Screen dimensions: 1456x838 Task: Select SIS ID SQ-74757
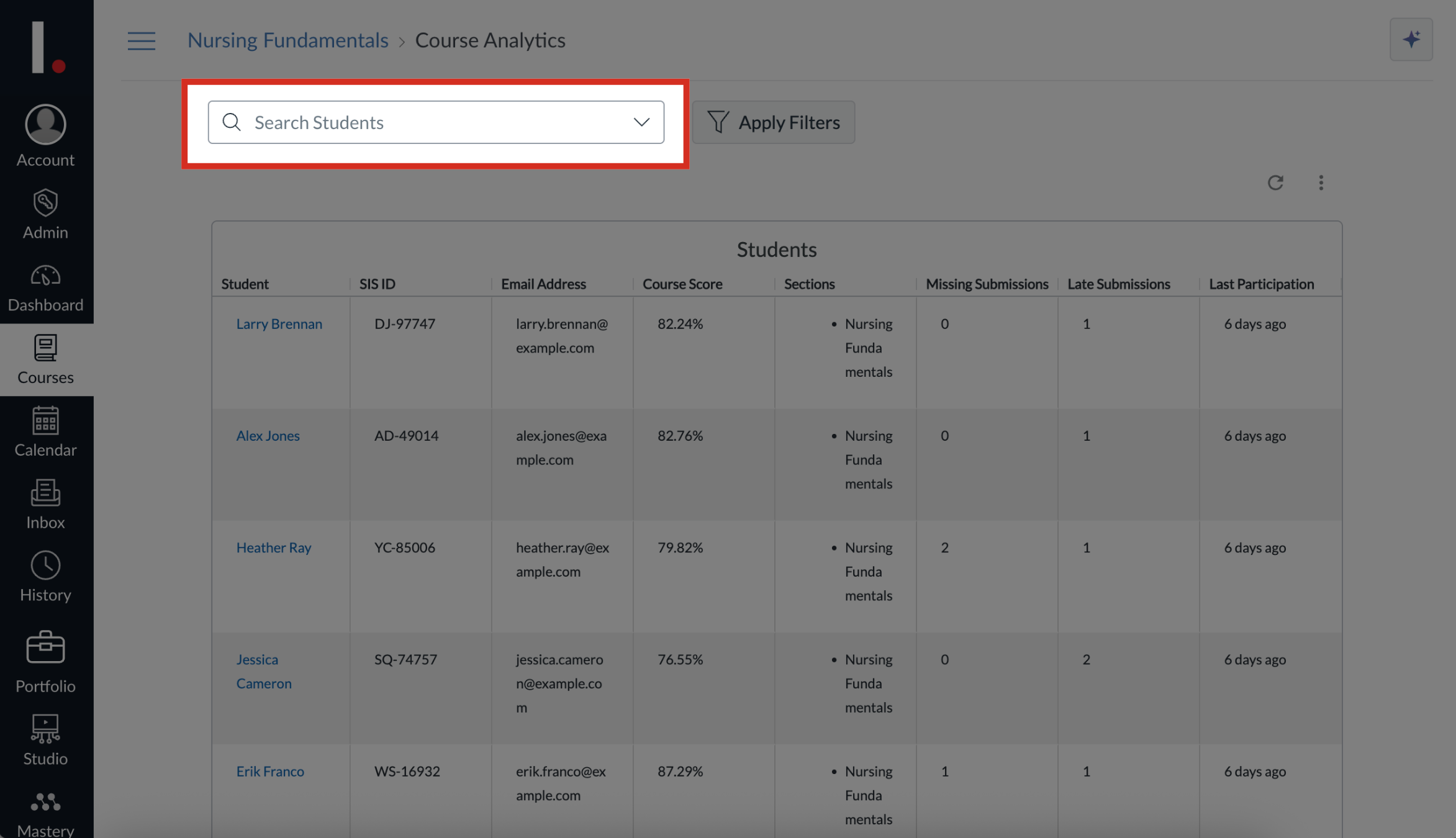[405, 659]
